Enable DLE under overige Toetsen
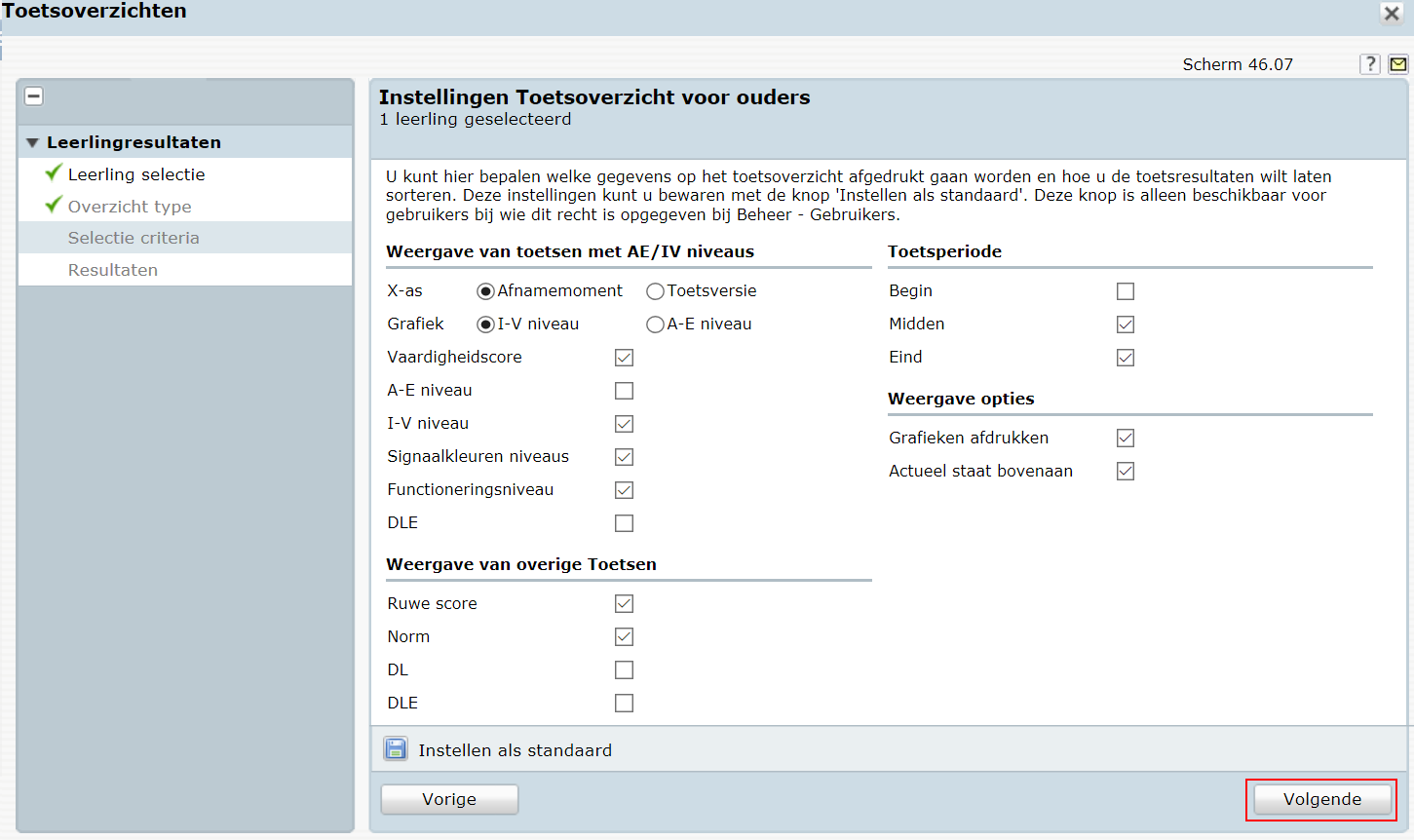The width and height of the screenshot is (1414, 840). point(625,704)
